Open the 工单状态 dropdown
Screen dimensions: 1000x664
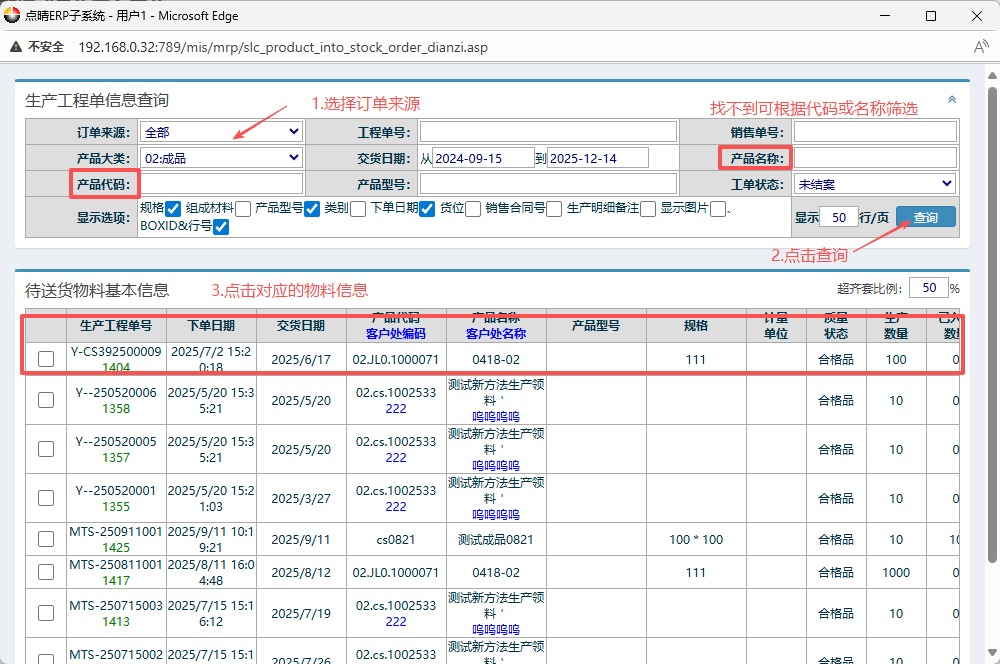click(875, 184)
